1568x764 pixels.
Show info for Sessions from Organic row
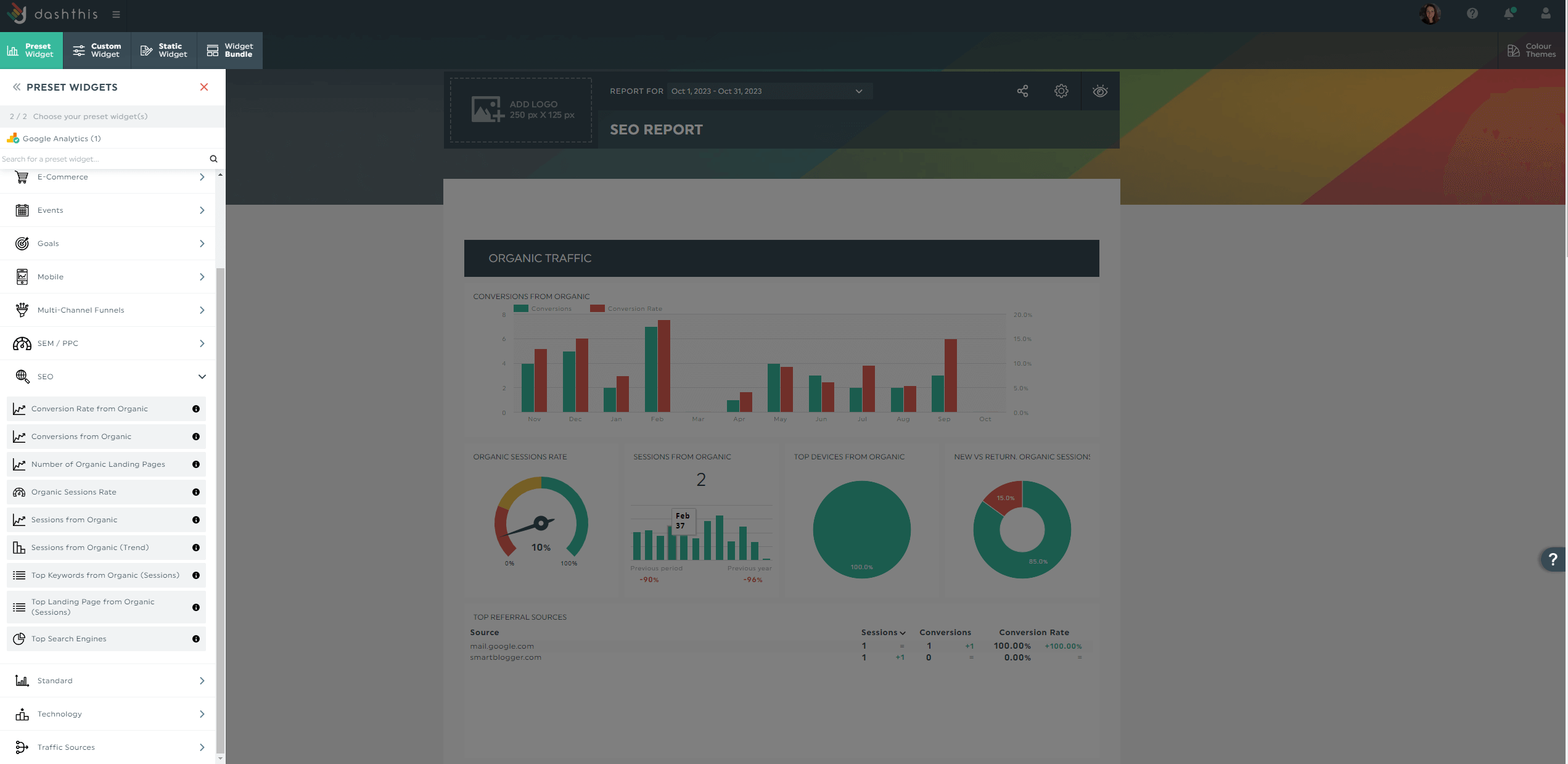pyautogui.click(x=196, y=520)
